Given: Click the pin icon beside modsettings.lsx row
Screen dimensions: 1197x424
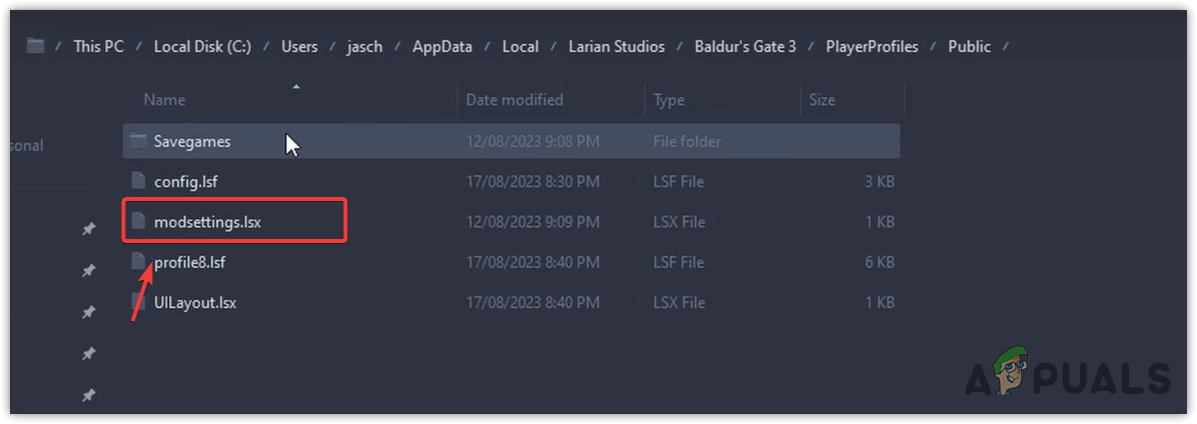Looking at the screenshot, I should pyautogui.click(x=88, y=230).
